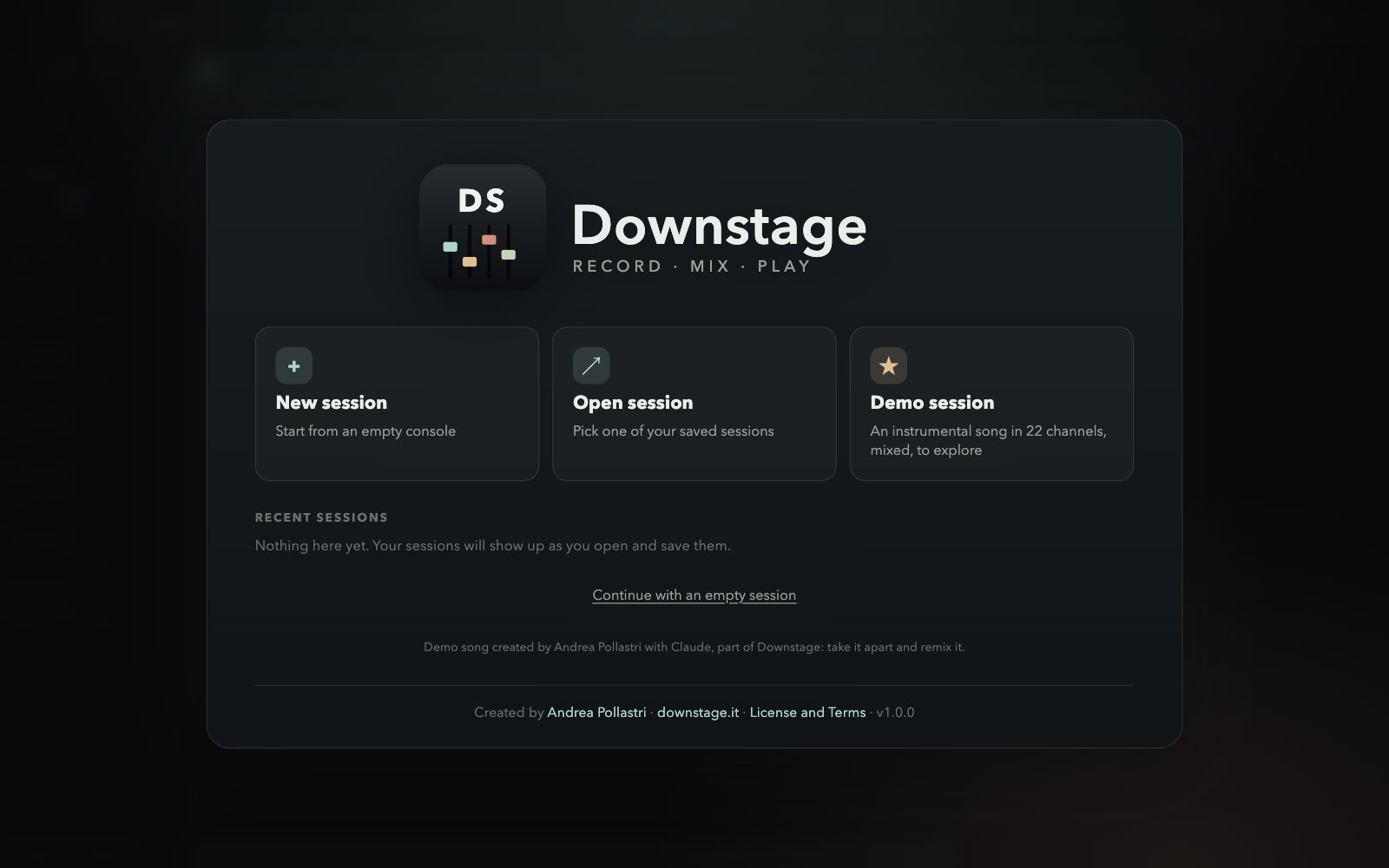Click the star icon on Demo session

tap(888, 365)
